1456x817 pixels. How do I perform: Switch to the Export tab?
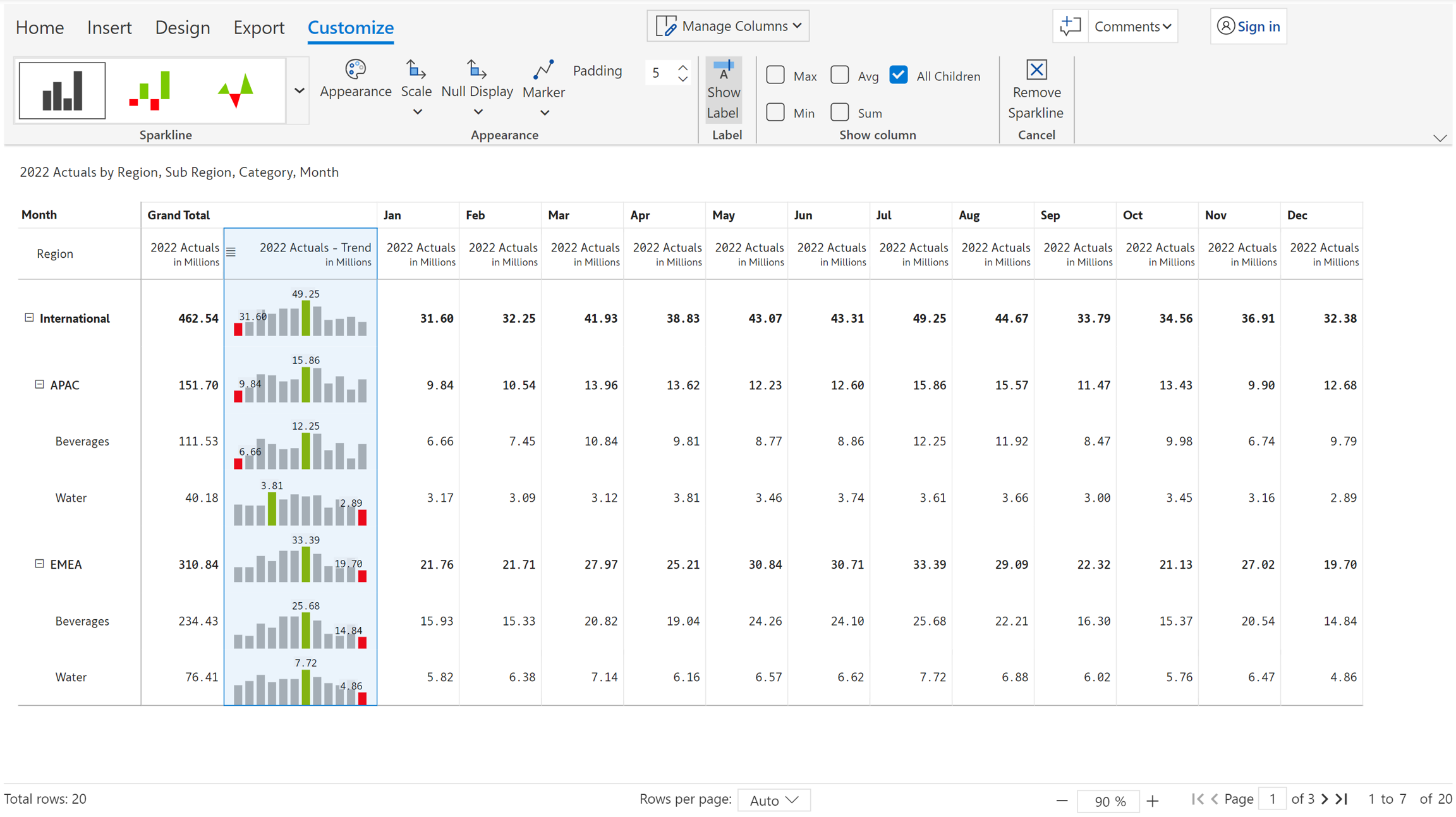click(258, 27)
